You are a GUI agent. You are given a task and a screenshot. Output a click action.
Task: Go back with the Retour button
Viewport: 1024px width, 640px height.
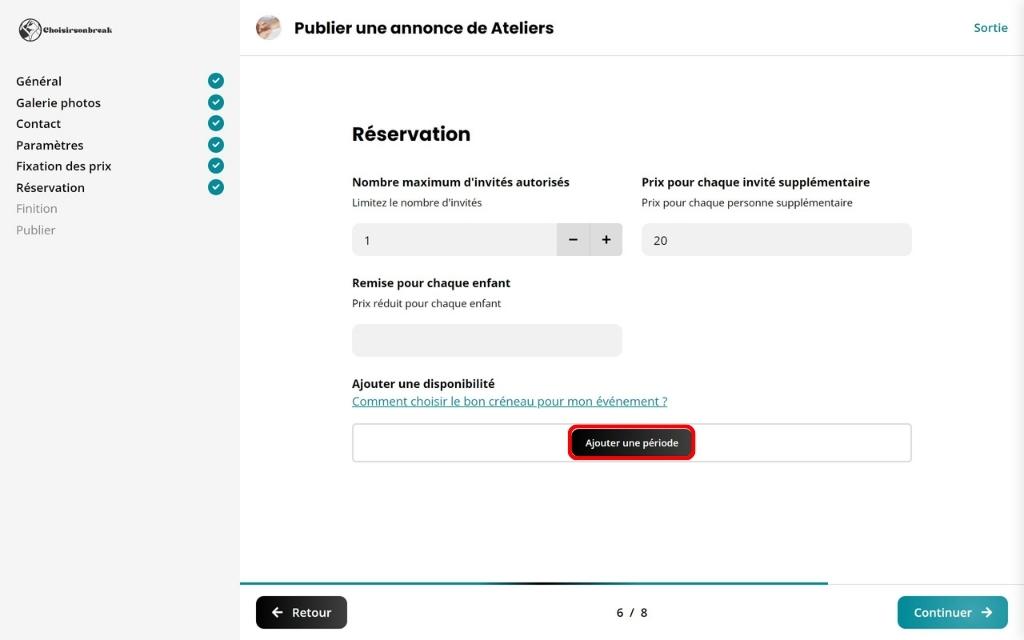301,613
